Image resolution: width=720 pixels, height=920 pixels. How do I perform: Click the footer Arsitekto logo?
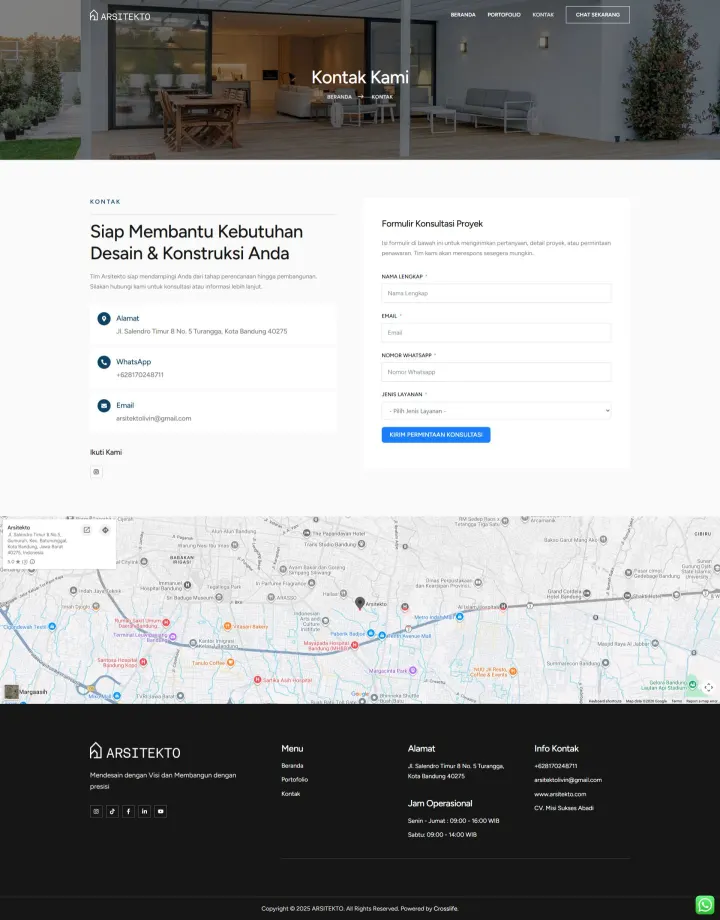click(135, 752)
